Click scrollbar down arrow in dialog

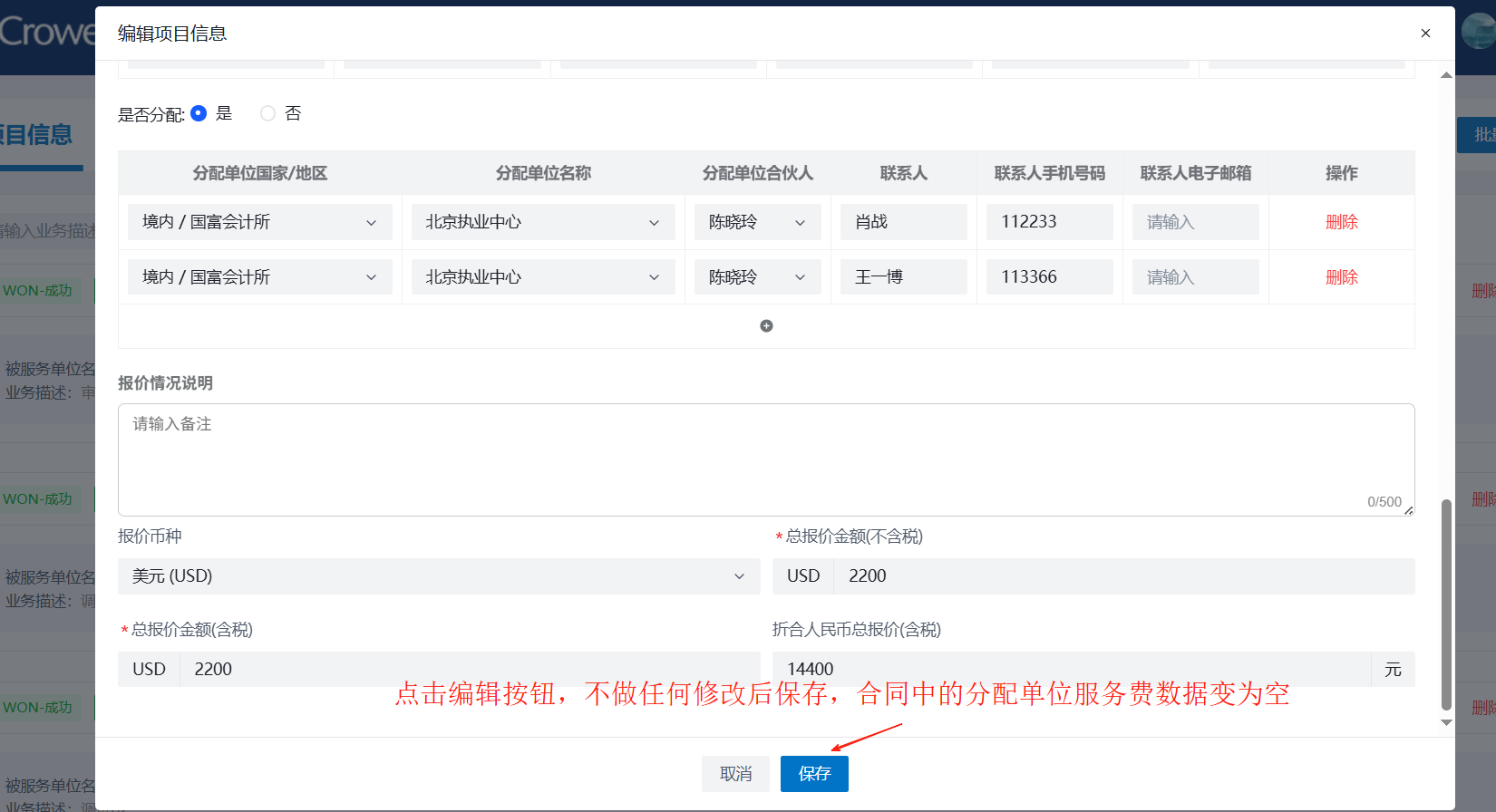click(x=1446, y=722)
